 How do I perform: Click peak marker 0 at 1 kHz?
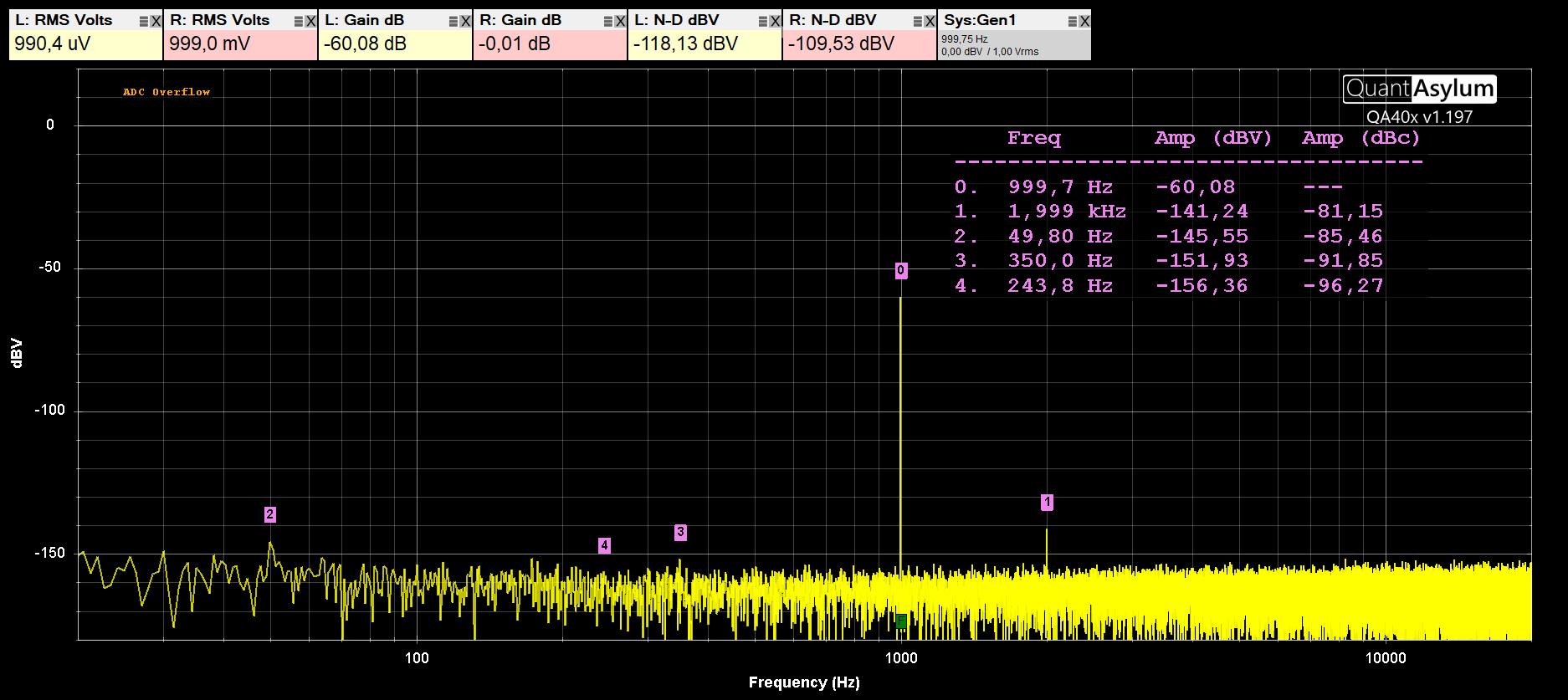[x=900, y=270]
